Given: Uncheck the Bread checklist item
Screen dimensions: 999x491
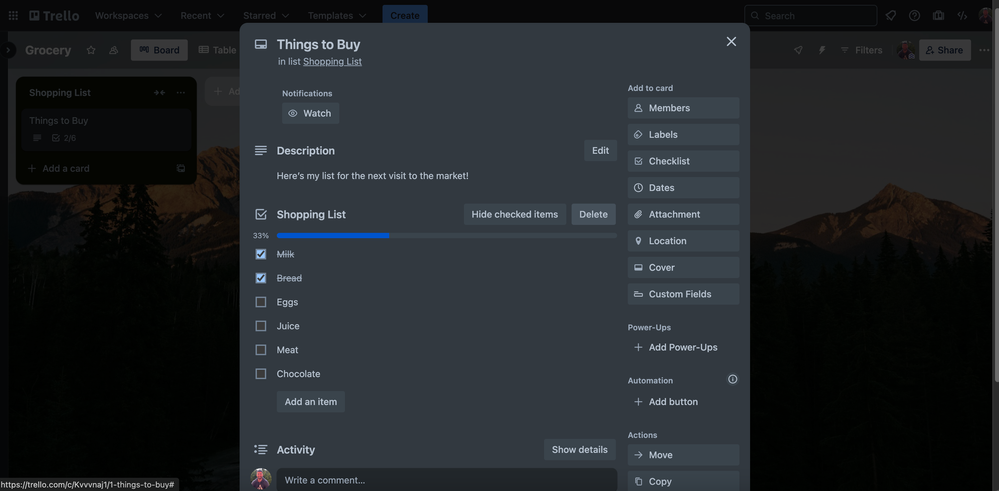Looking at the screenshot, I should pyautogui.click(x=261, y=278).
